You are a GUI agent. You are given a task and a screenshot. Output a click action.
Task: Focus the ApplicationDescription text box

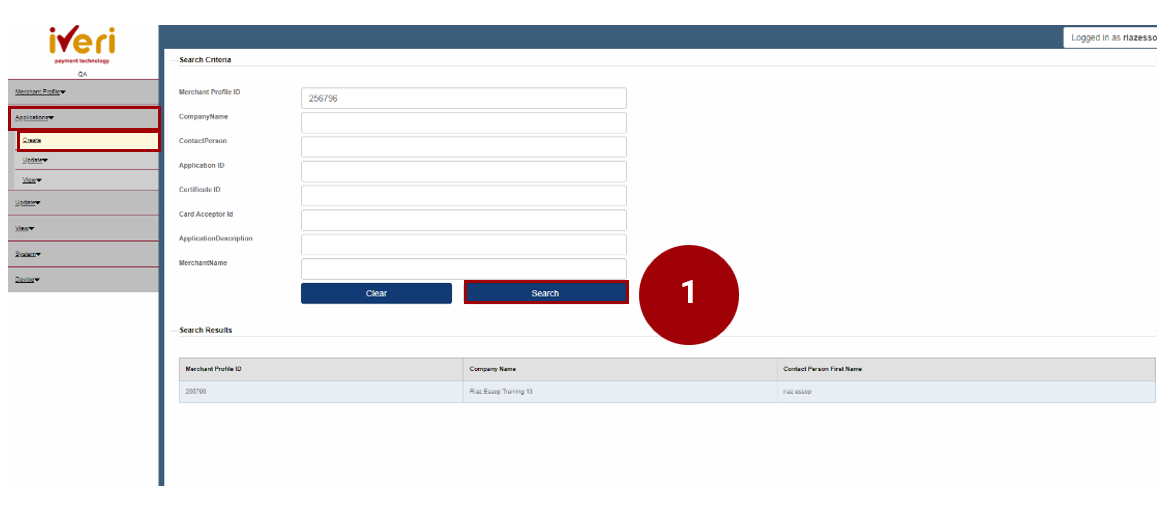(x=463, y=244)
